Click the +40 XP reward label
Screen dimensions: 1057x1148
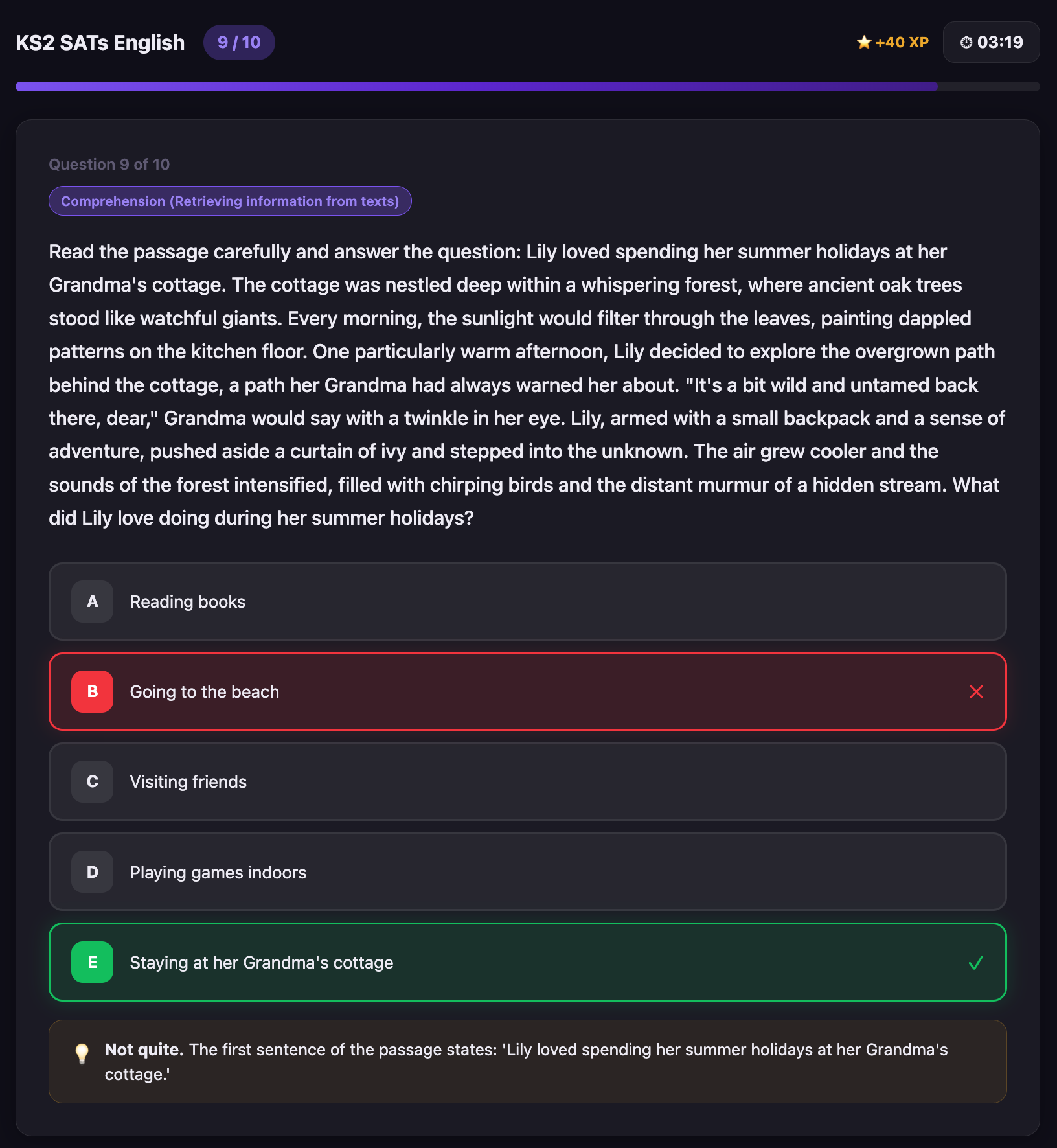coord(902,43)
